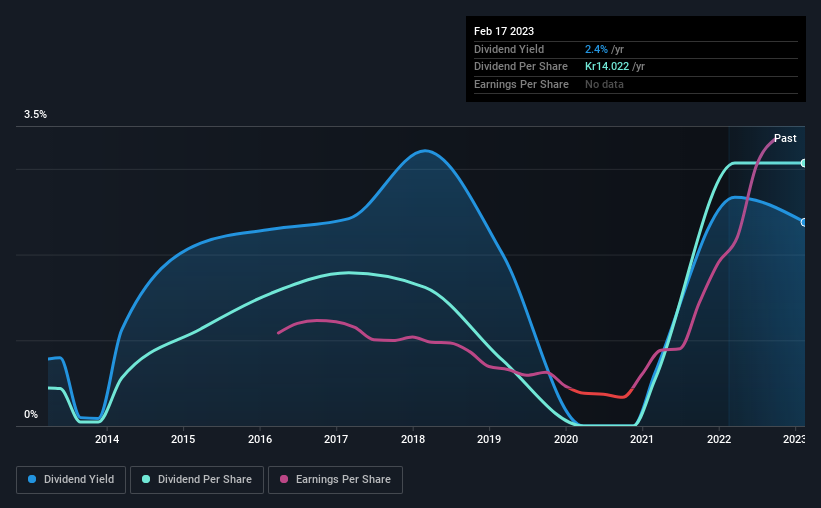
Task: Click the pink Earnings Per Share legend dot
Action: point(284,479)
